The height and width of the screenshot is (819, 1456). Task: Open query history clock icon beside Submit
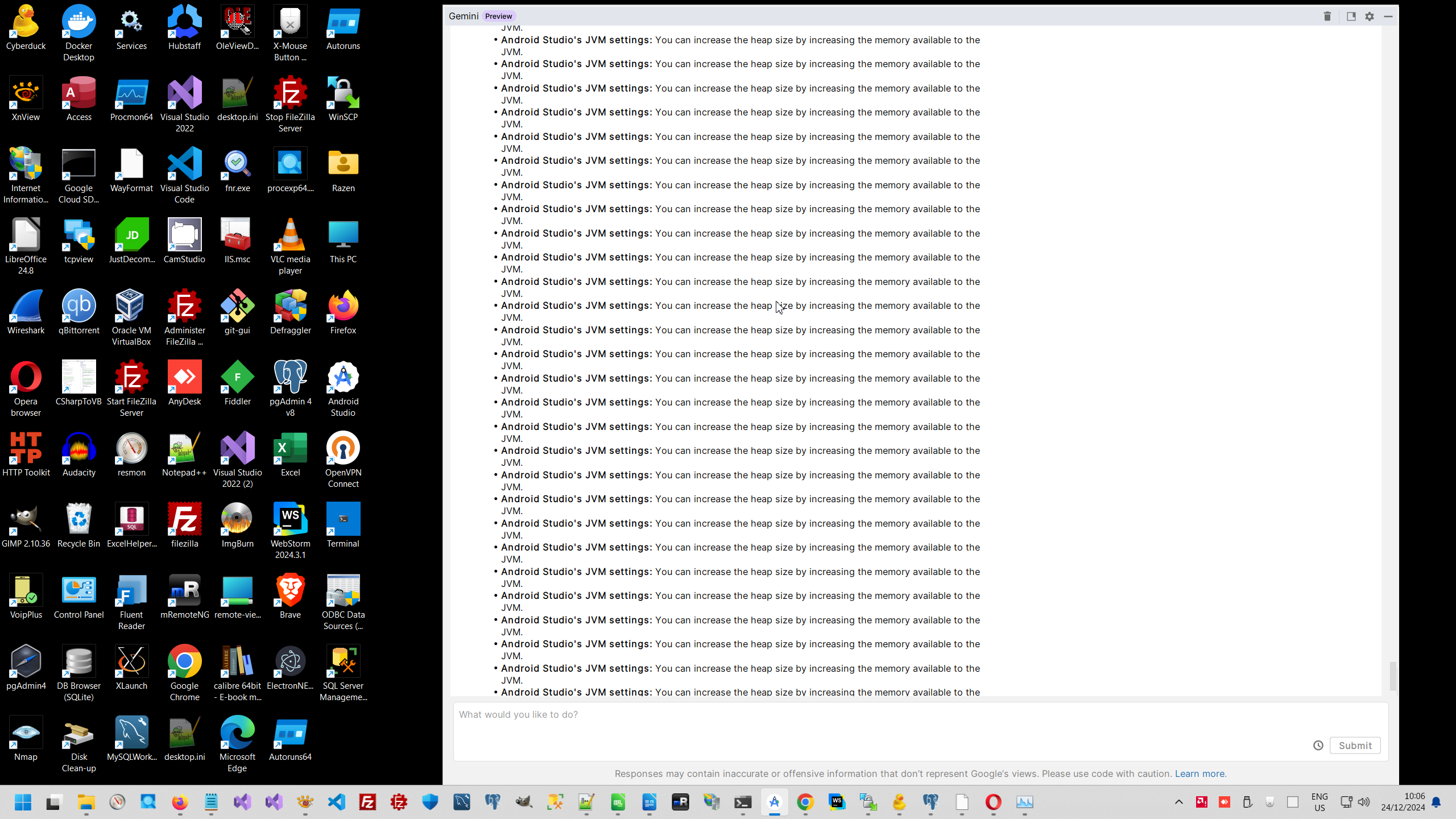[1318, 745]
